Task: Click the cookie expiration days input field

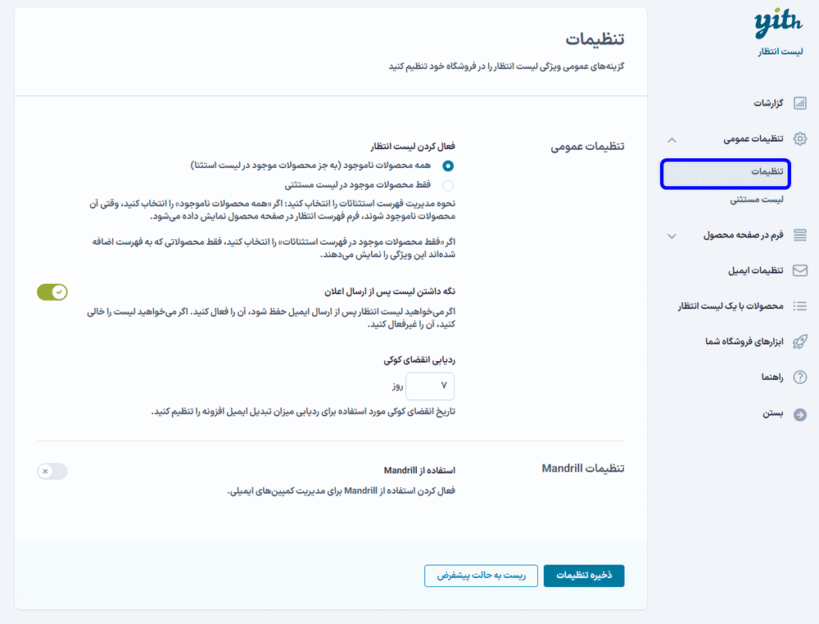Action: [x=430, y=386]
